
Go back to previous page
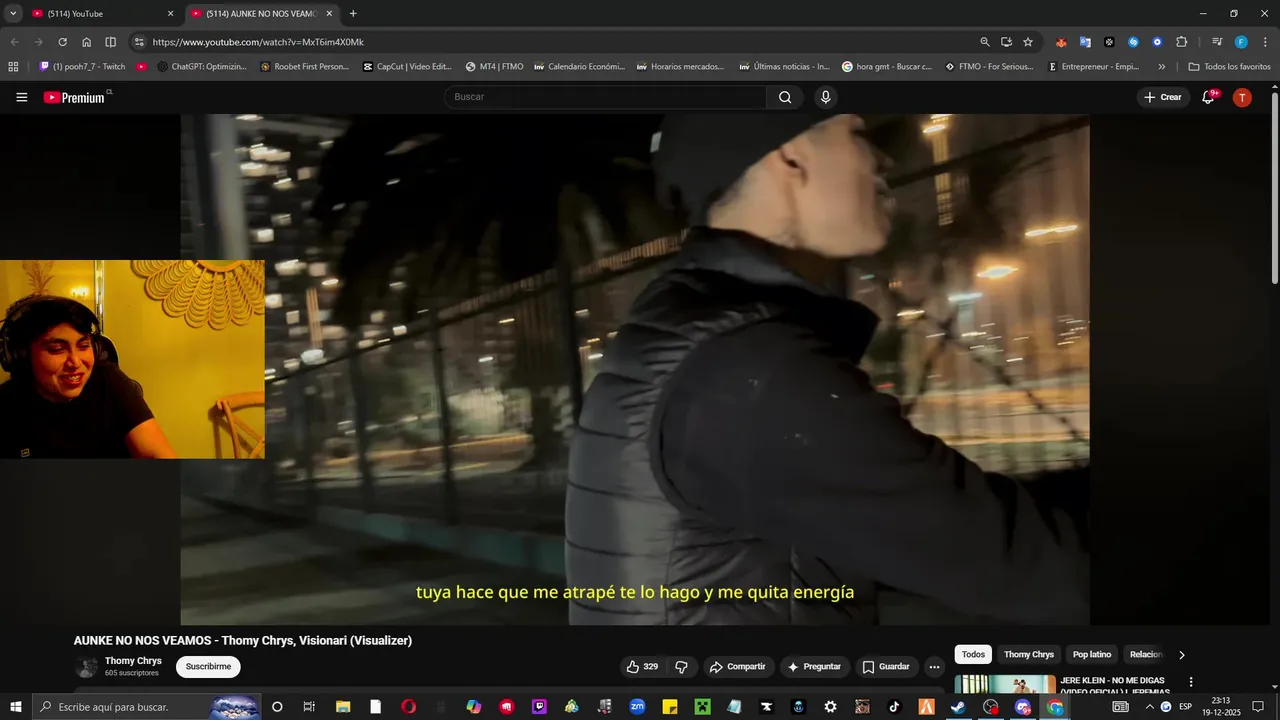(x=14, y=42)
